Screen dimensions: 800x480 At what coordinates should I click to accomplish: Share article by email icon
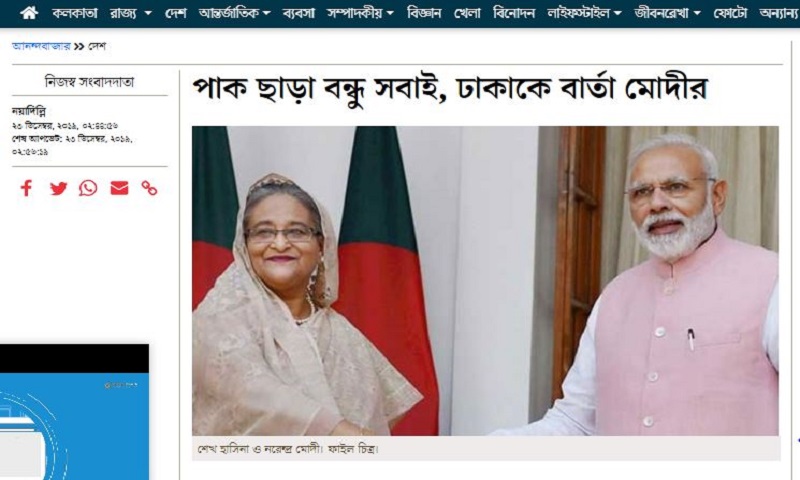tap(119, 188)
